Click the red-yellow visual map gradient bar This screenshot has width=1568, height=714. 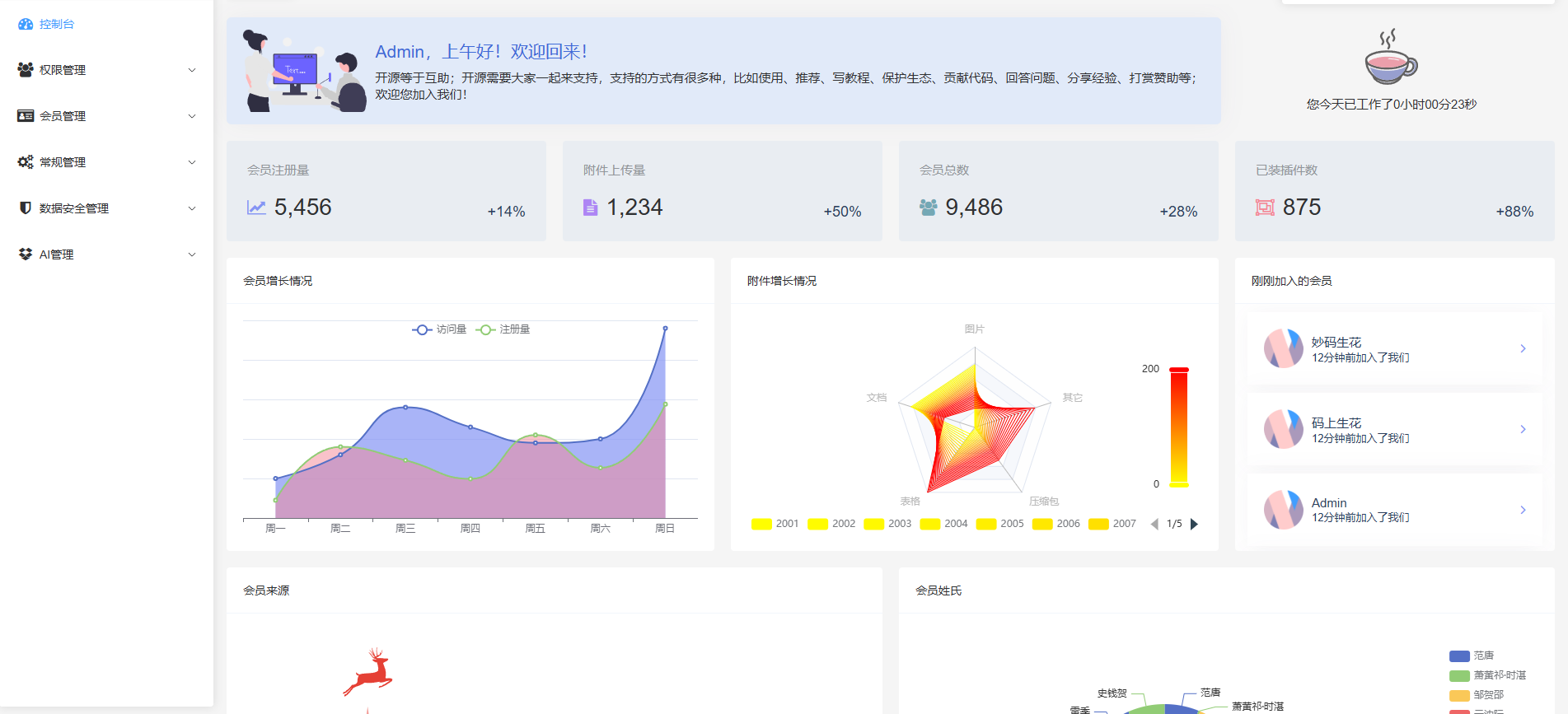(x=1179, y=427)
